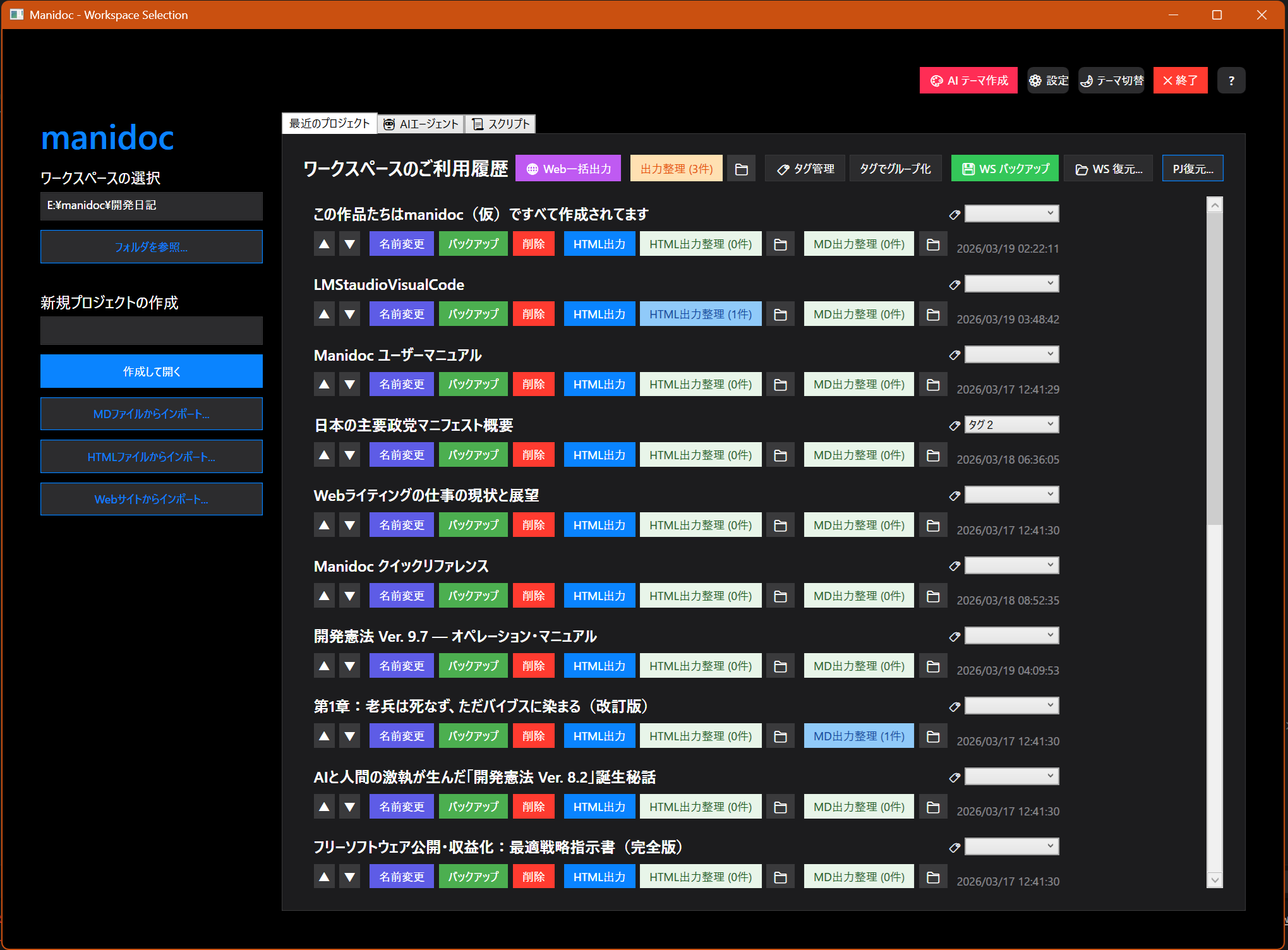Click the new project name input field
This screenshot has height=950, width=1288.
[x=151, y=330]
